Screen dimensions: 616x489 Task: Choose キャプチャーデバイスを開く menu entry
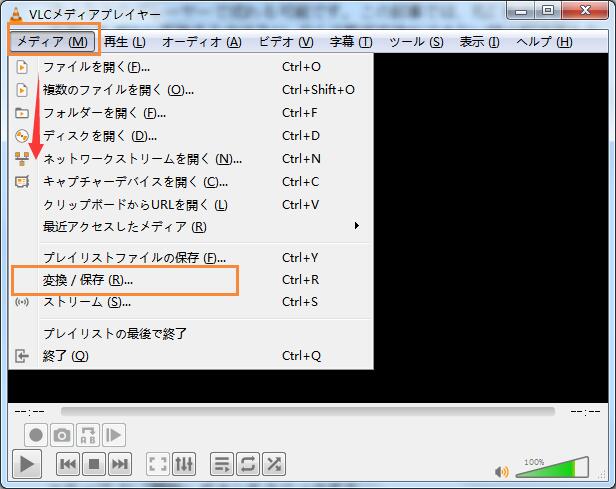[191, 182]
